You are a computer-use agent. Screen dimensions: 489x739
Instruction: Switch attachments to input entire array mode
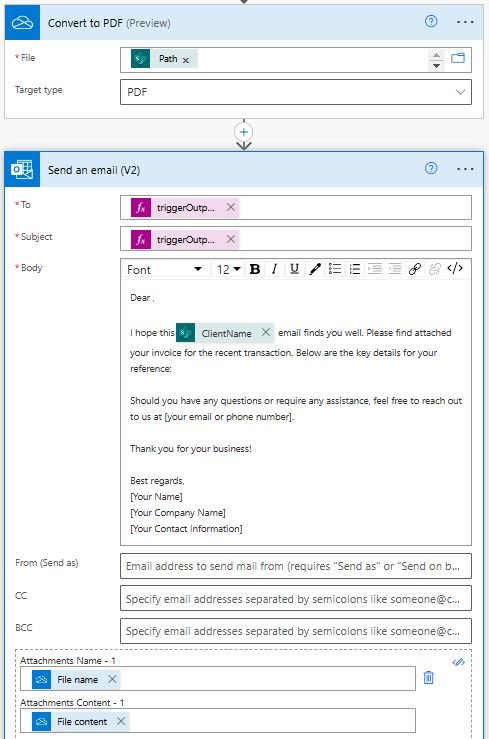click(x=458, y=662)
